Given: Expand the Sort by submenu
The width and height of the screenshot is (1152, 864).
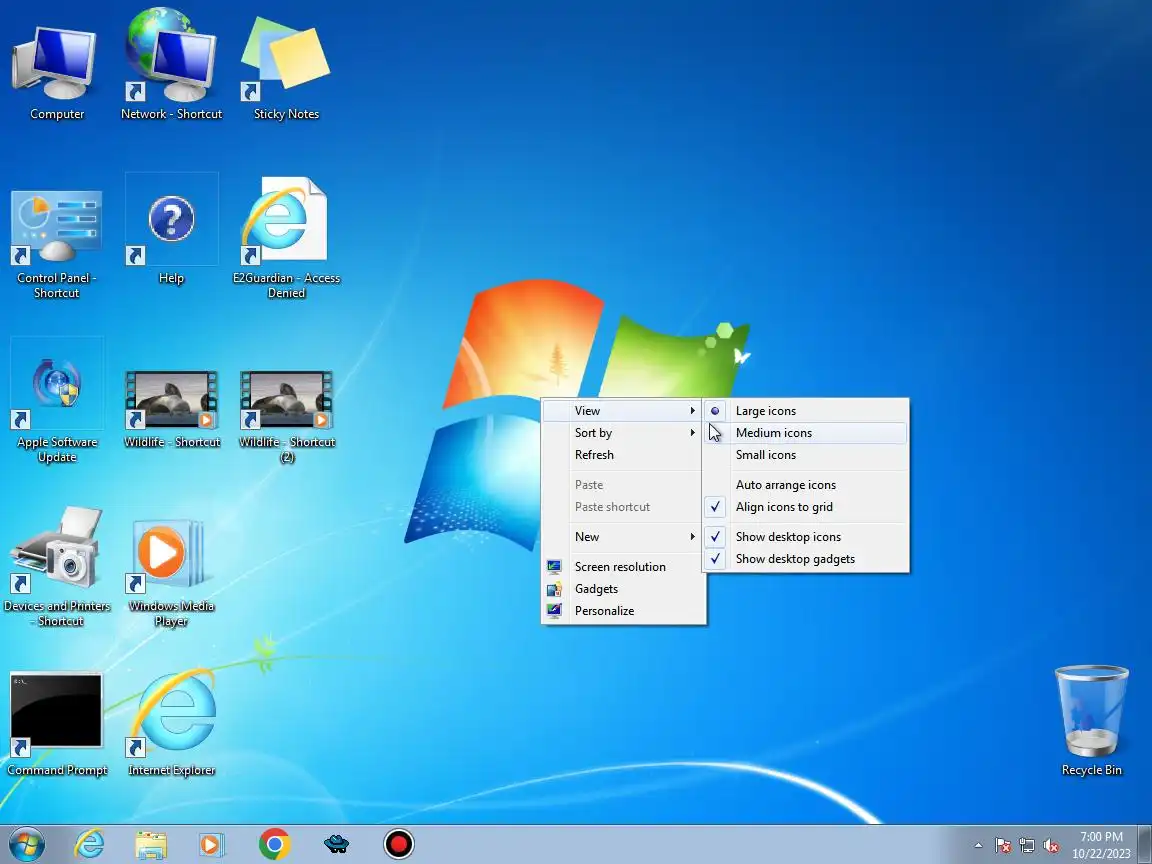Looking at the screenshot, I should (623, 433).
